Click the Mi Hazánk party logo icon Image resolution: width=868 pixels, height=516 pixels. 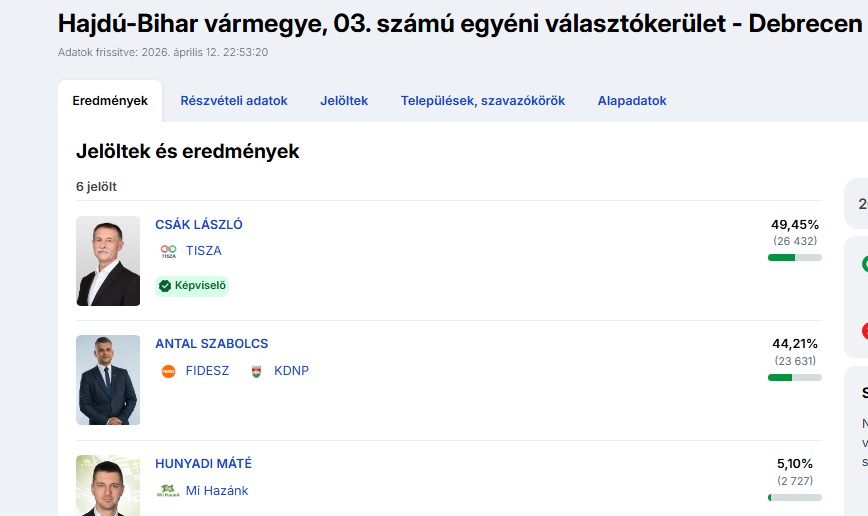point(168,491)
